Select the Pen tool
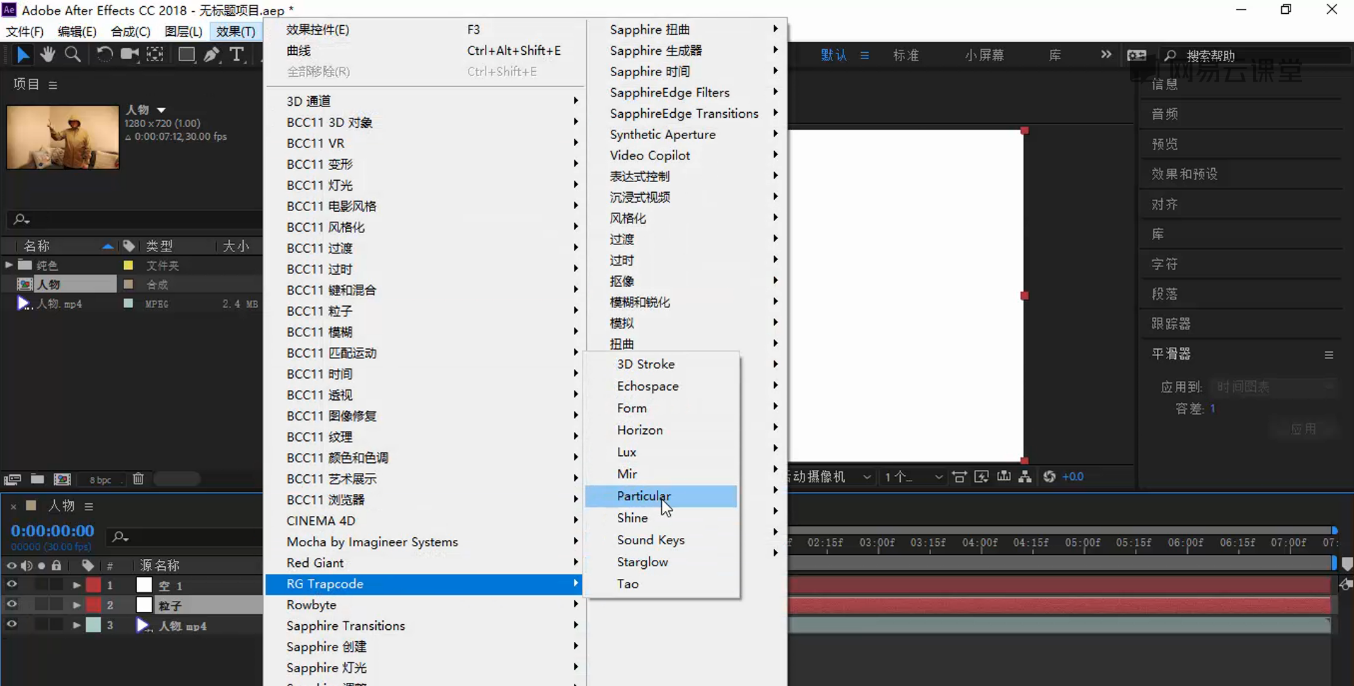The height and width of the screenshot is (686, 1354). (211, 54)
